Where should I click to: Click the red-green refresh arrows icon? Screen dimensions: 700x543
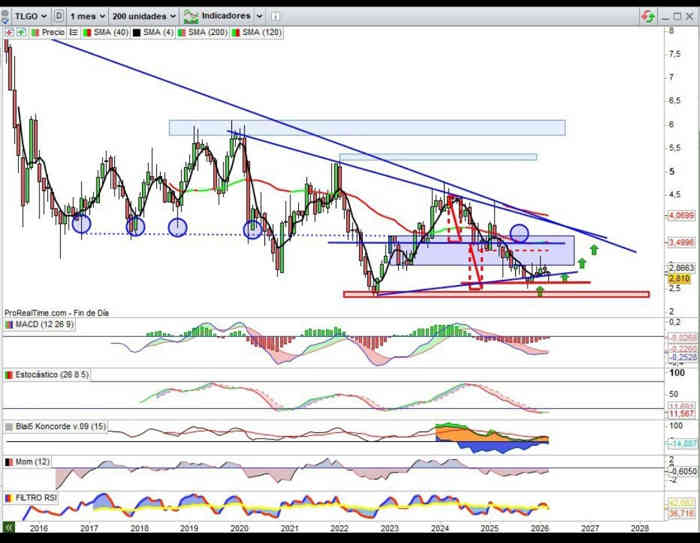click(x=648, y=17)
